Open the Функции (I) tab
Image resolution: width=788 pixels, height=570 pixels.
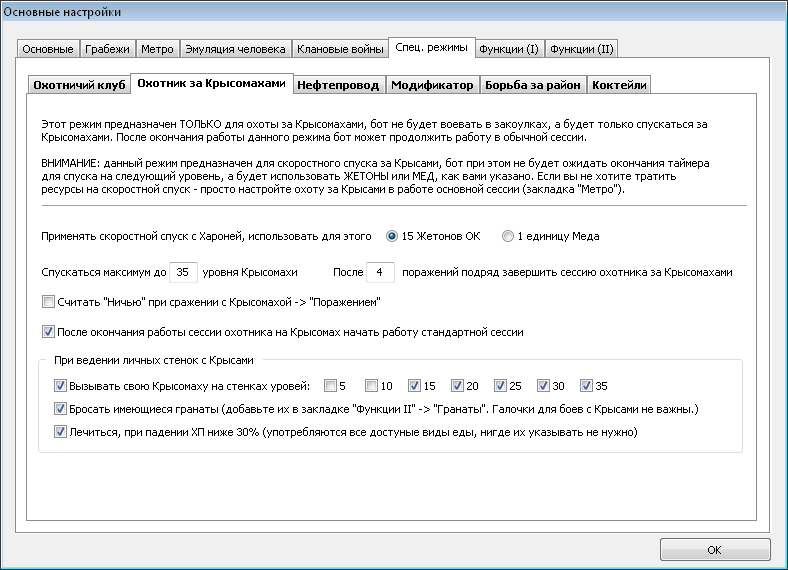[x=509, y=49]
